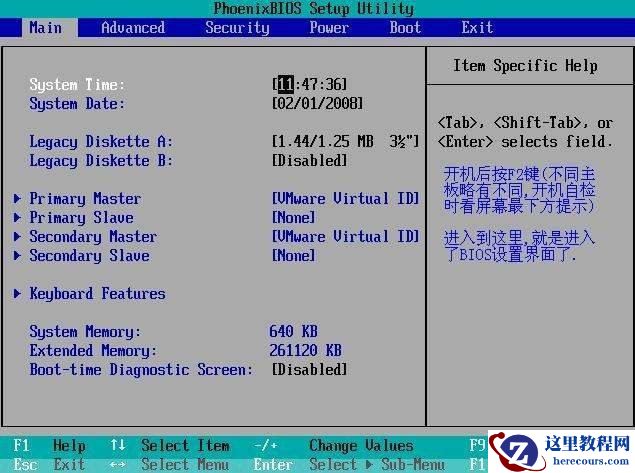Select the Primary Master entry
The width and height of the screenshot is (635, 473).
point(85,199)
